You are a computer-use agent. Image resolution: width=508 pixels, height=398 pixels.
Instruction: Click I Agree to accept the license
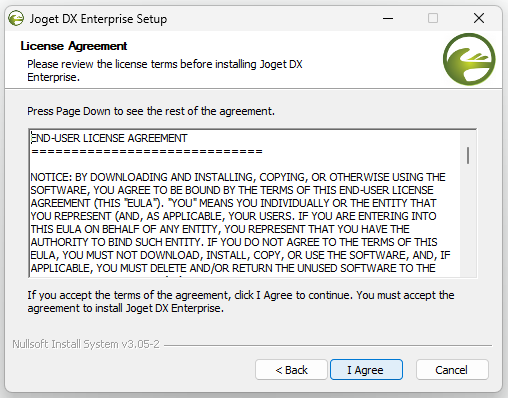pyautogui.click(x=366, y=369)
